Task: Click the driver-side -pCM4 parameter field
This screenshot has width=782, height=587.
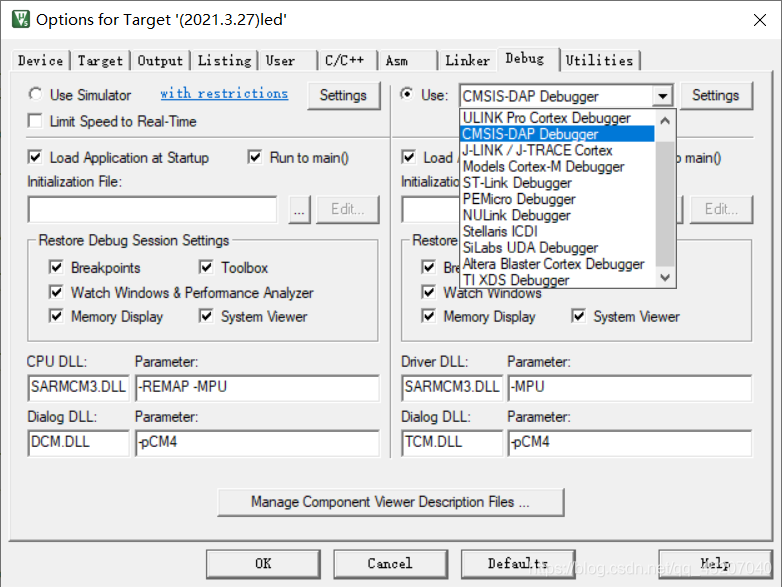Action: (x=630, y=442)
